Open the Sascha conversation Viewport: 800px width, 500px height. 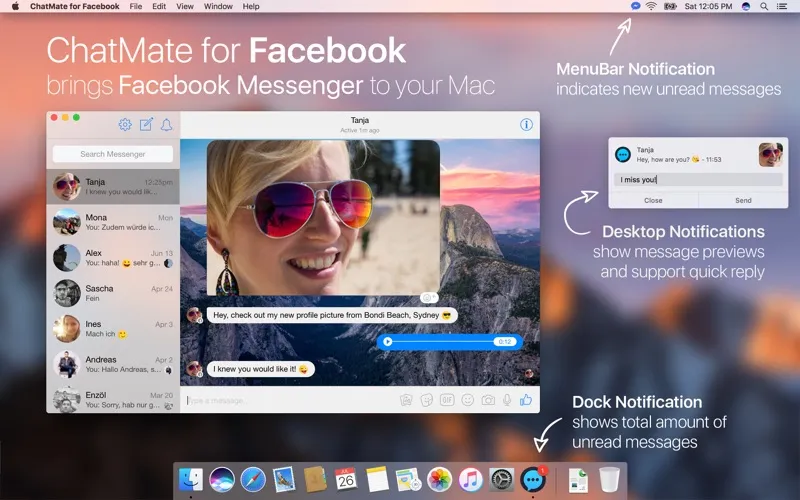tap(113, 293)
